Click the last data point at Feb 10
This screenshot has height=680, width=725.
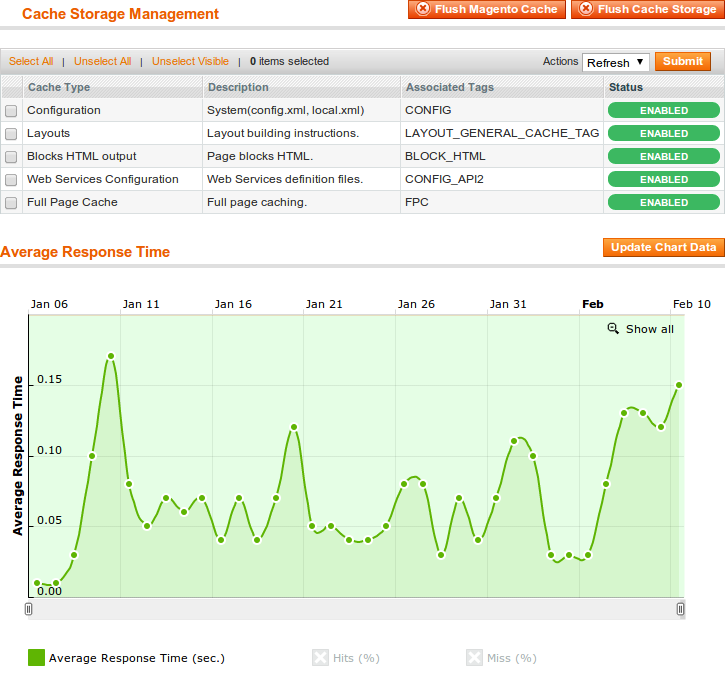679,385
